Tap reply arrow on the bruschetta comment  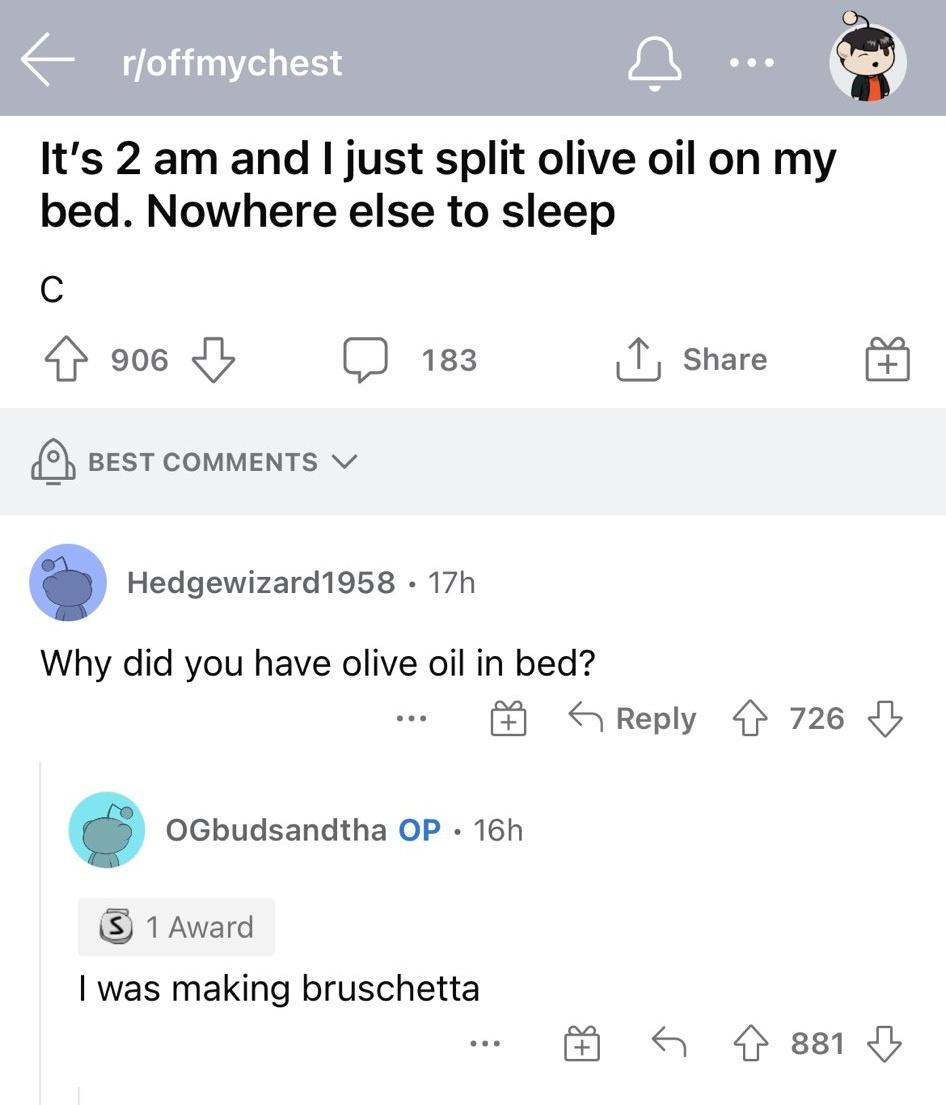click(667, 1044)
